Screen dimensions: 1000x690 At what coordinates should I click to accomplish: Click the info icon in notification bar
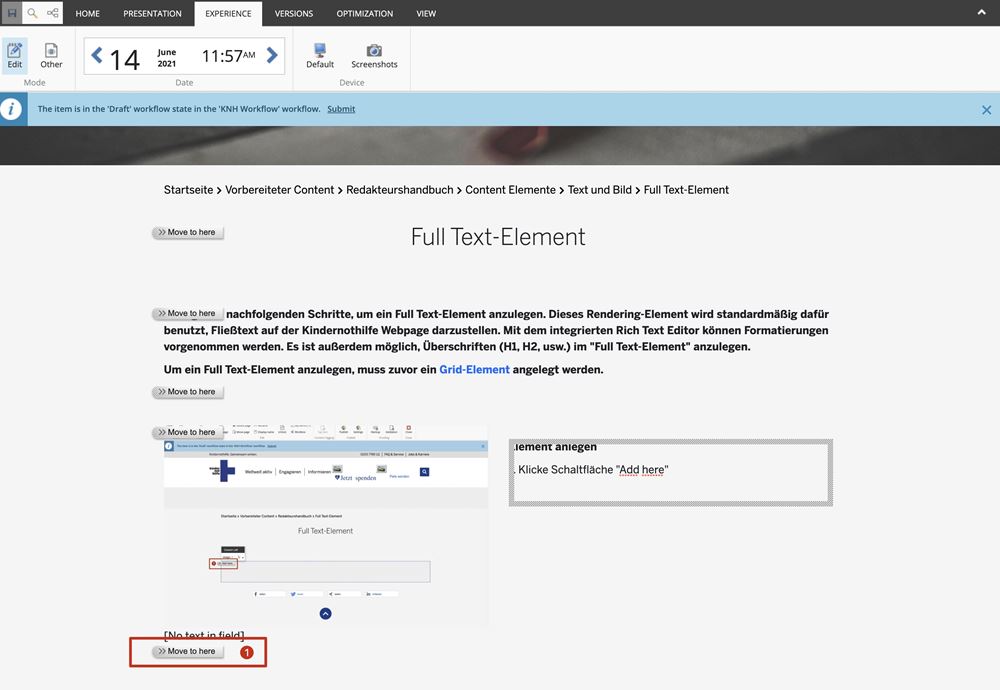point(12,109)
